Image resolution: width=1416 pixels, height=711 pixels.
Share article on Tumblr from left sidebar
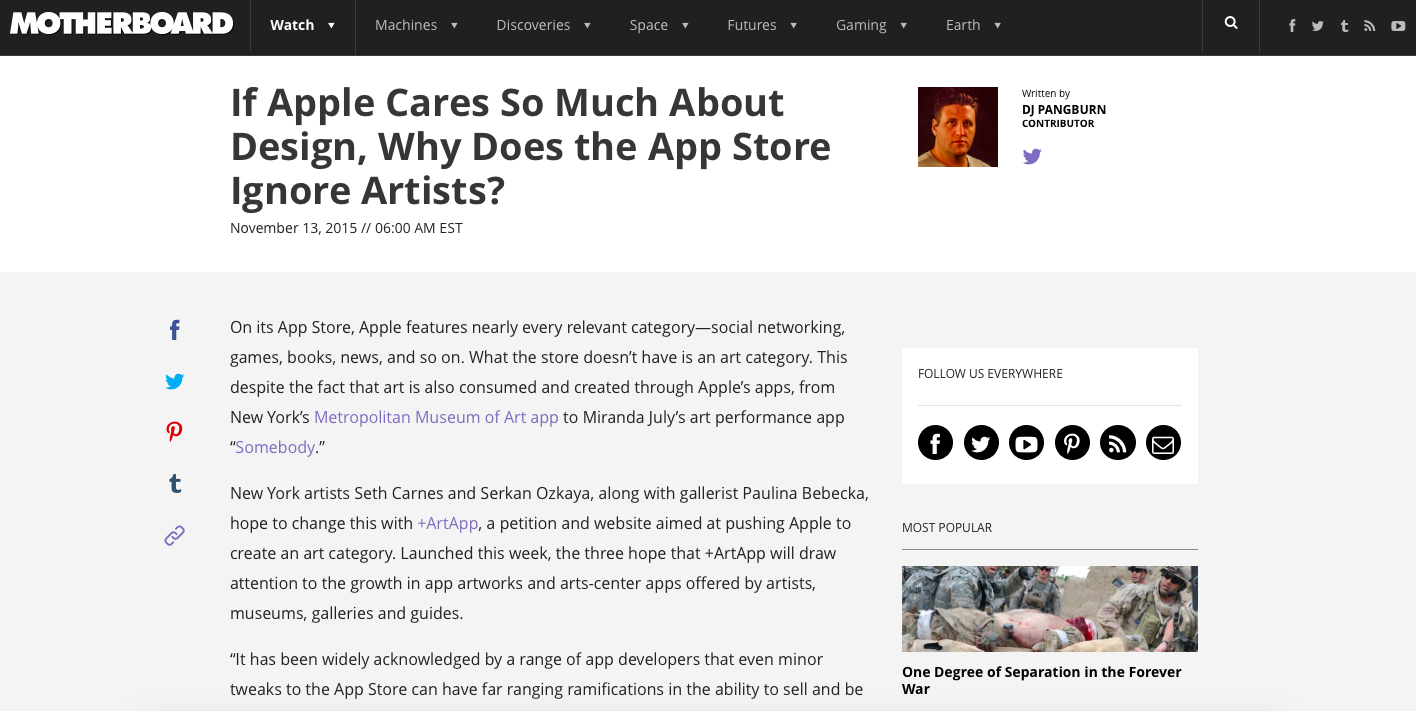(174, 484)
